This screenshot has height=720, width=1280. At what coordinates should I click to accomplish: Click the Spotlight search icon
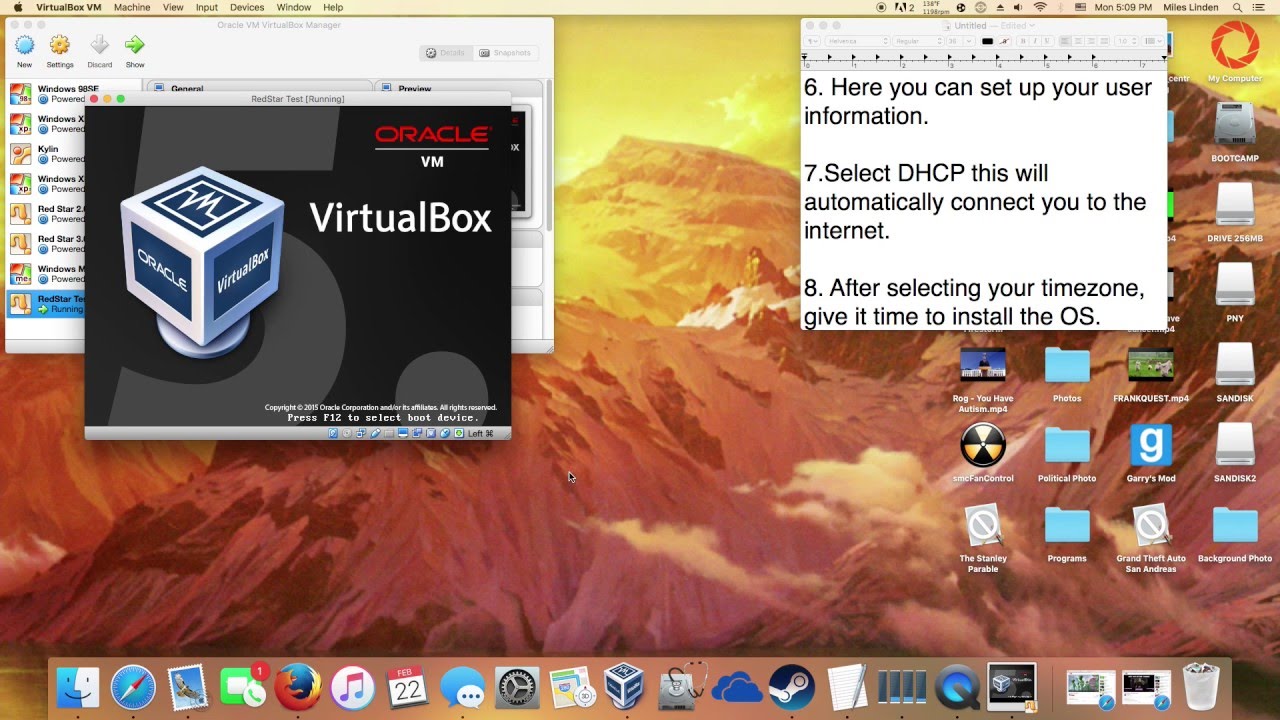click(1239, 7)
